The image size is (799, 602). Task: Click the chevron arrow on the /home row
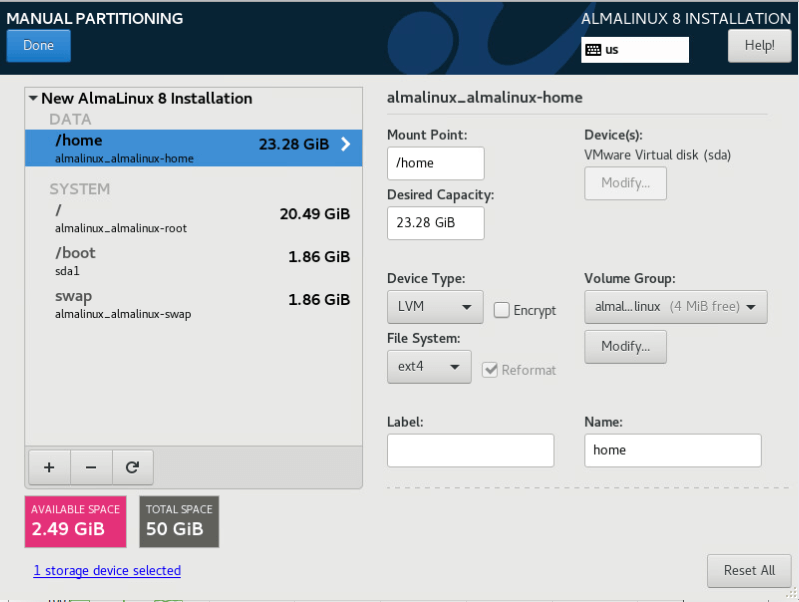click(x=345, y=144)
